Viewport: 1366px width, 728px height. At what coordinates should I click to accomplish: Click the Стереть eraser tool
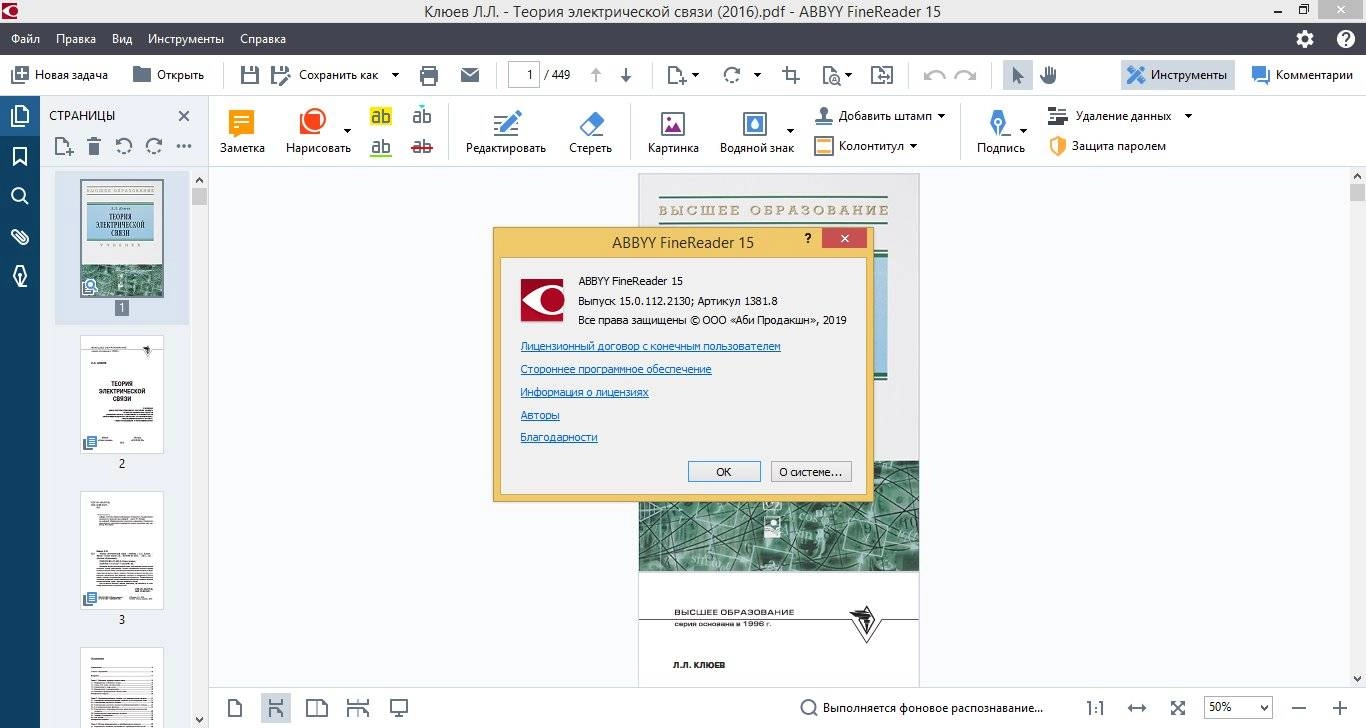[x=591, y=132]
